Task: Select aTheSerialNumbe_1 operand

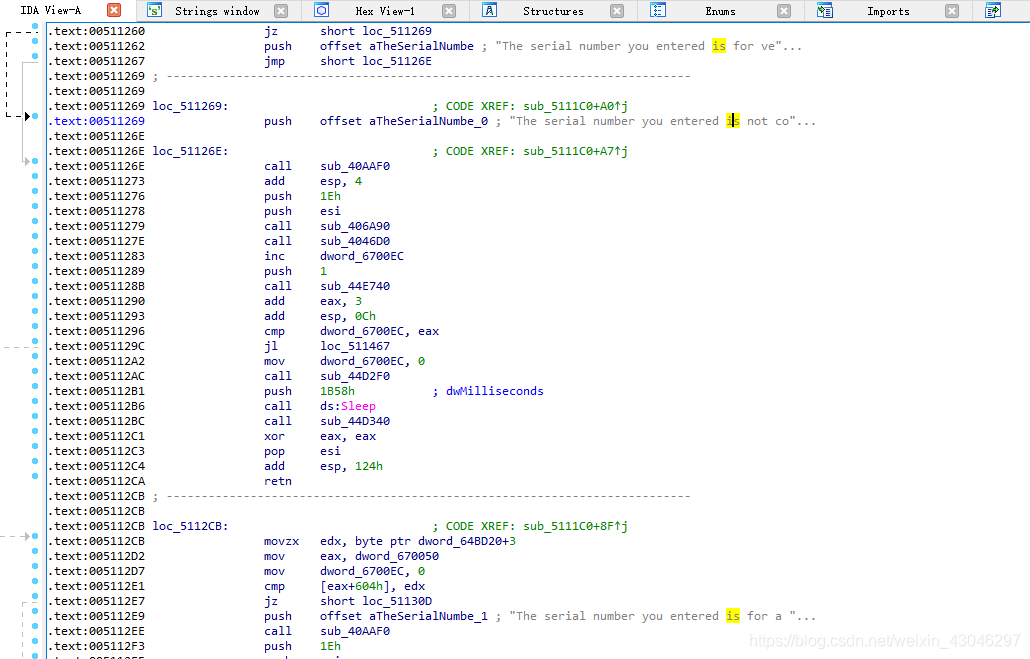Action: [428, 616]
